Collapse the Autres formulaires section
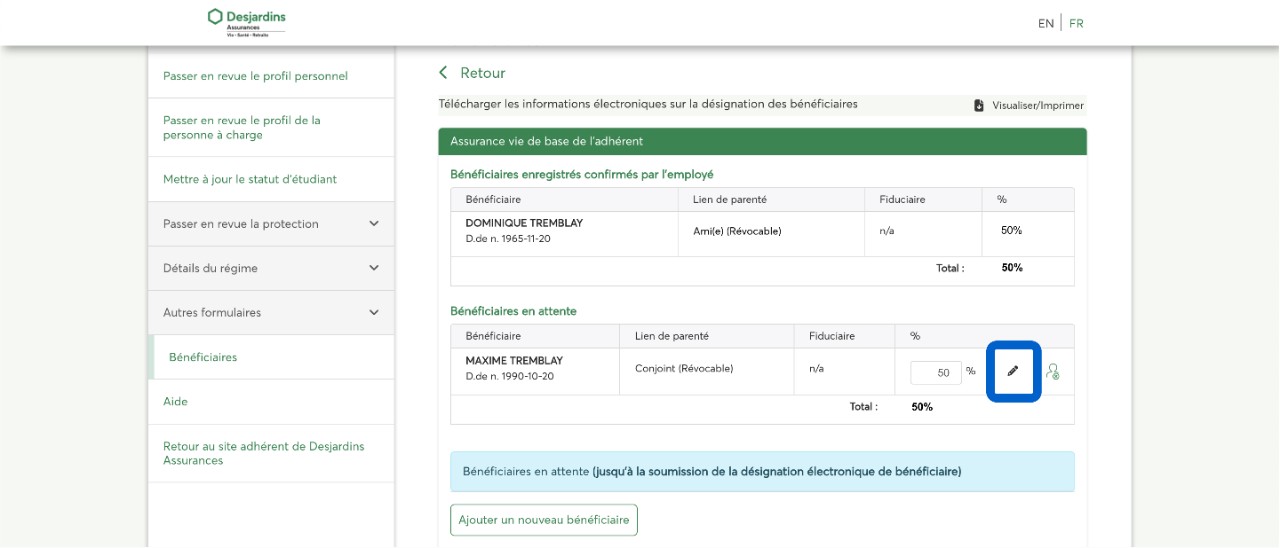This screenshot has width=1280, height=548. (374, 313)
